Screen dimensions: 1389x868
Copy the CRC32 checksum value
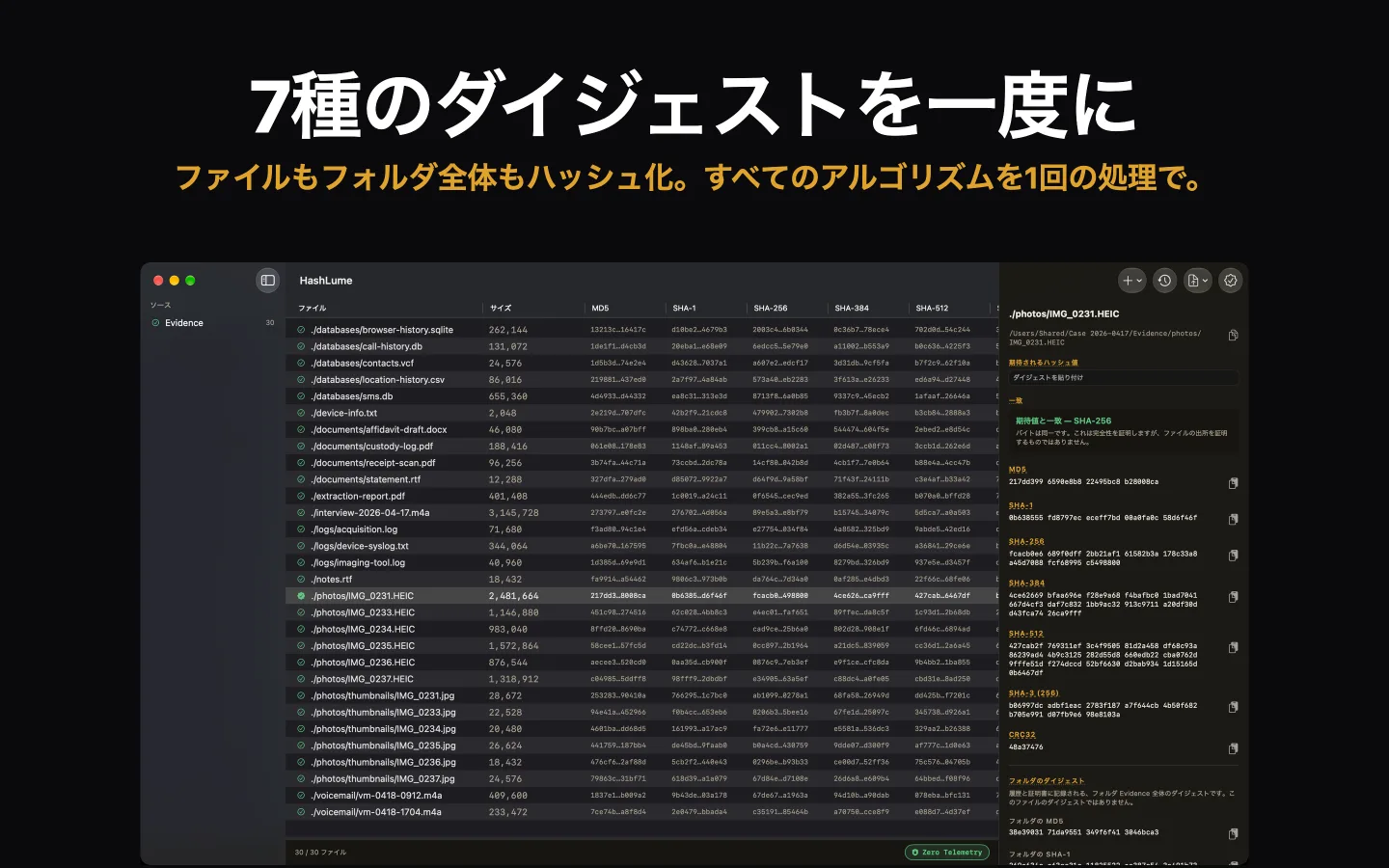coord(1233,748)
